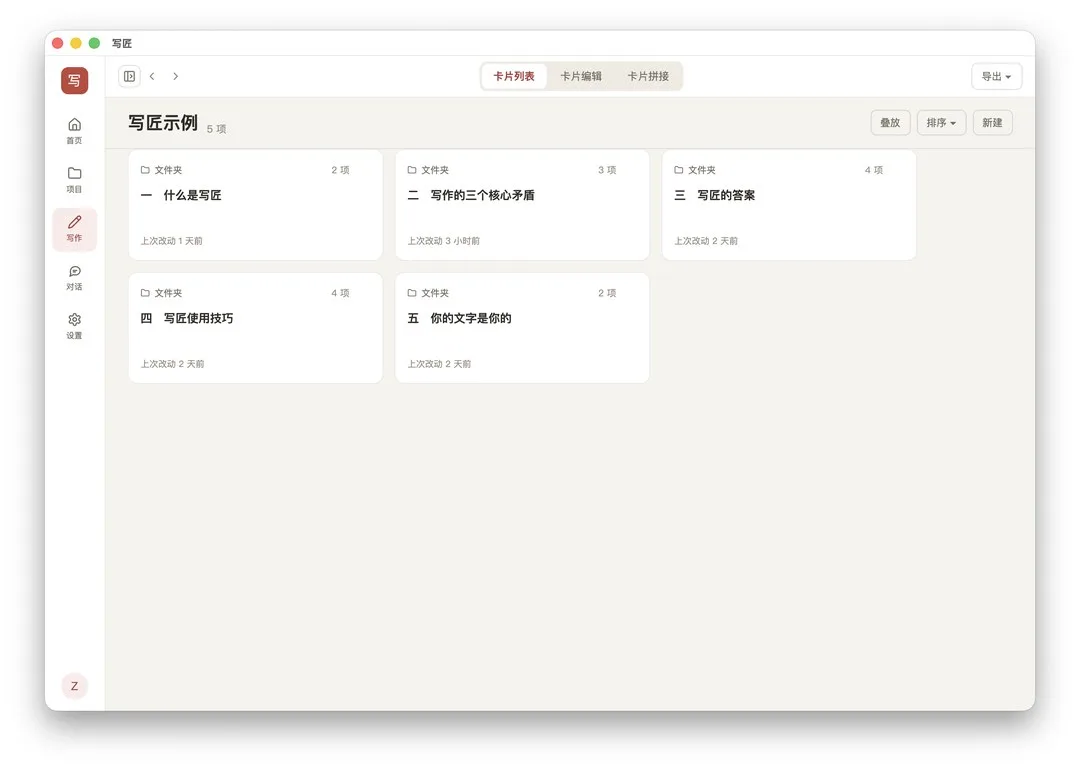1080x770 pixels.
Task: Open card 二 写作的三个核心矛盾
Action: click(522, 205)
